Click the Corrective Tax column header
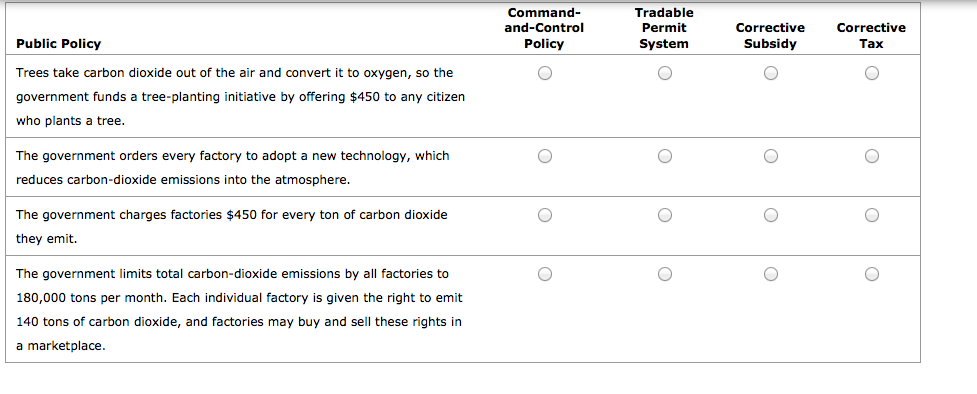This screenshot has height=394, width=977. [871, 36]
